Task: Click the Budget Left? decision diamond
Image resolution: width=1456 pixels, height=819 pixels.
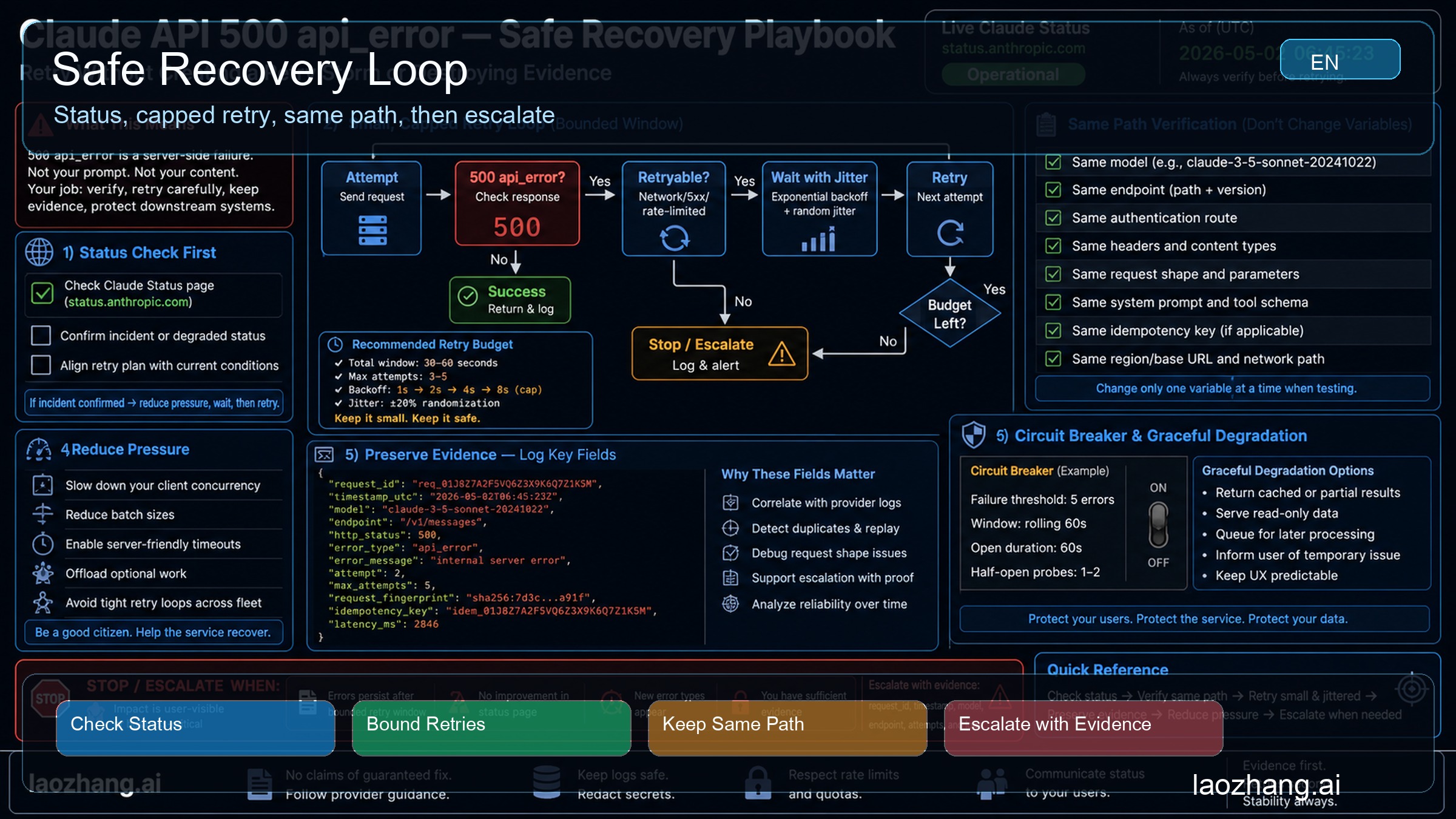Action: 949,314
